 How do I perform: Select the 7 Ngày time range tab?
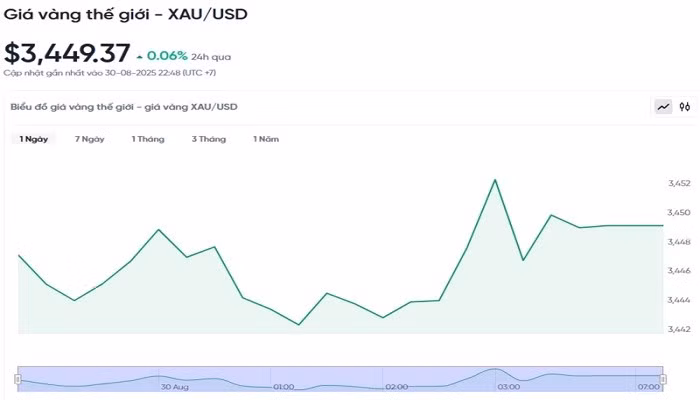tap(90, 139)
